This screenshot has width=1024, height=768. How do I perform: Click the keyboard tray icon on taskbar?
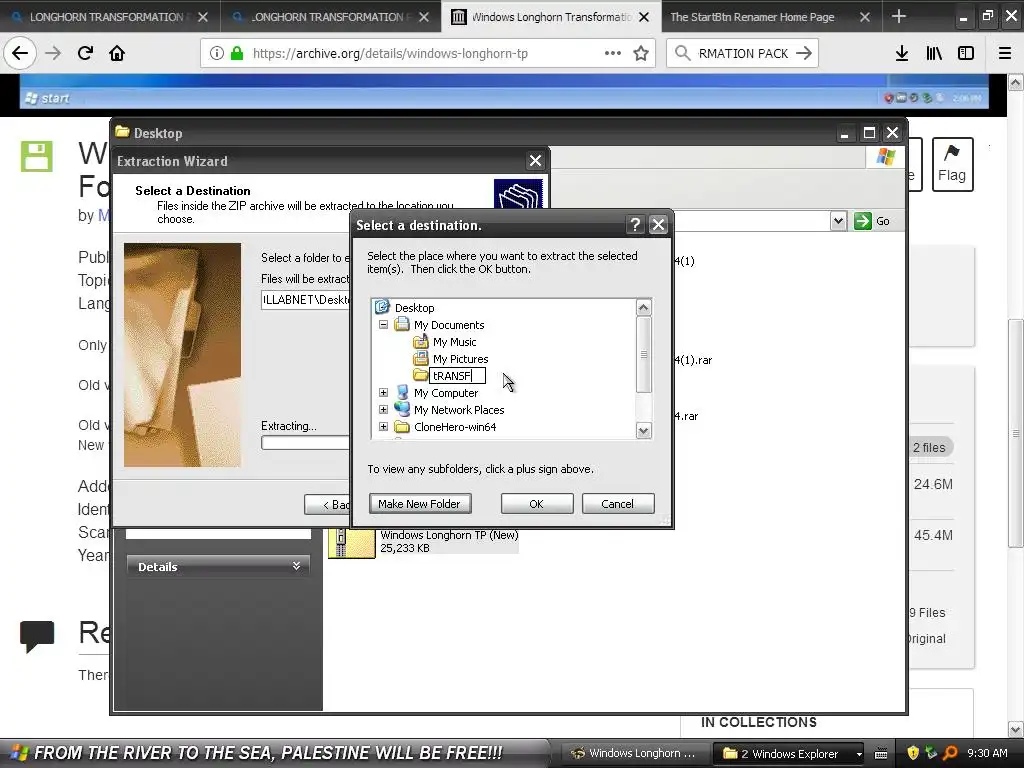coord(880,754)
